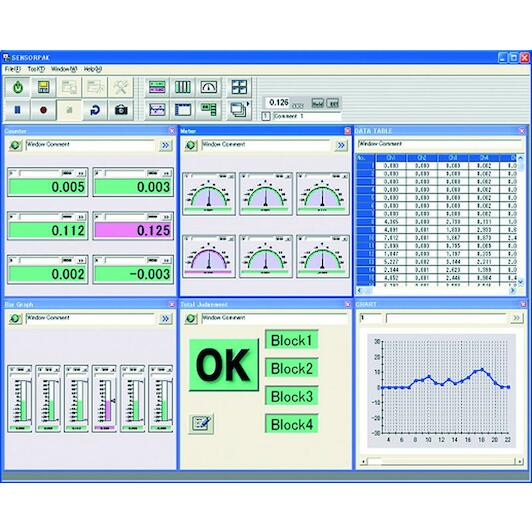Open the File menu
The width and height of the screenshot is (532, 532).
(x=13, y=69)
